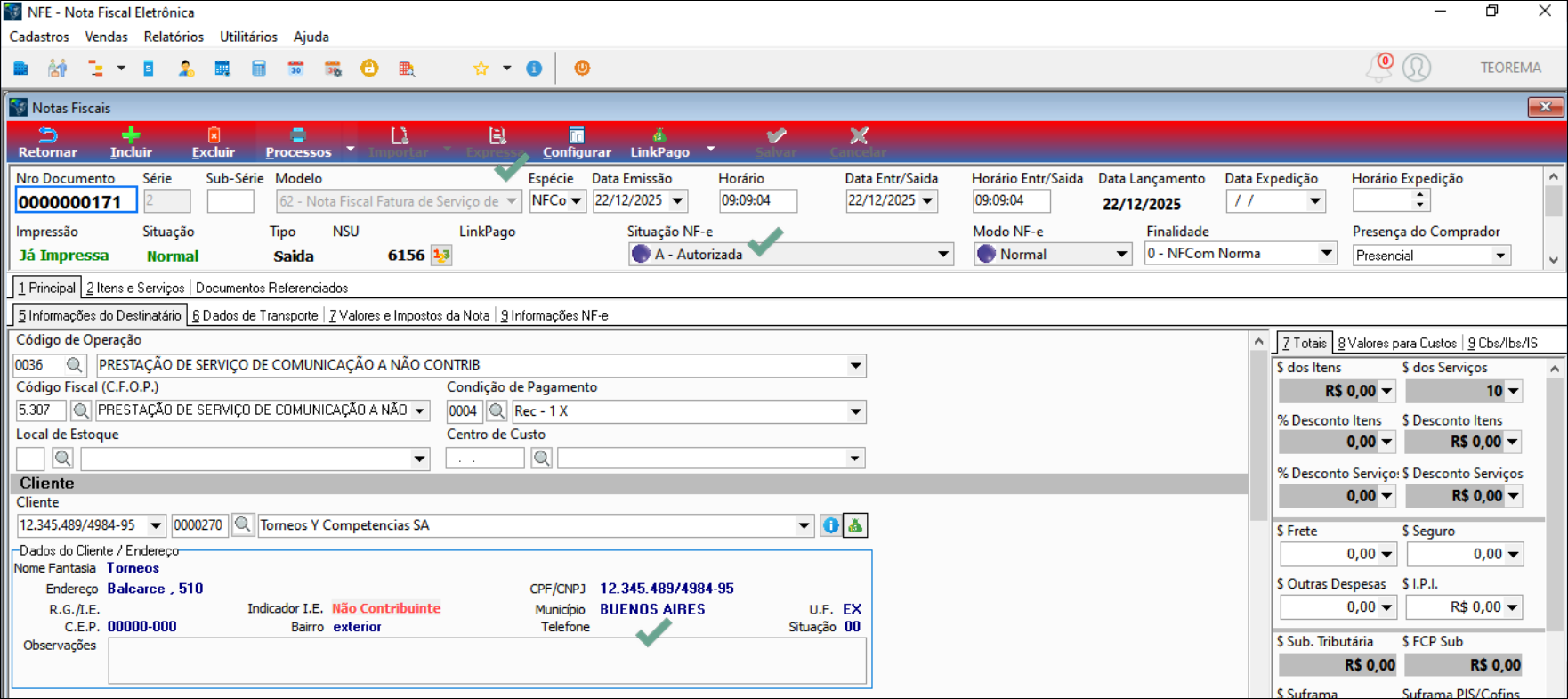Click the search icon beside Código de Operação
This screenshot has height=699, width=1568.
[x=75, y=365]
